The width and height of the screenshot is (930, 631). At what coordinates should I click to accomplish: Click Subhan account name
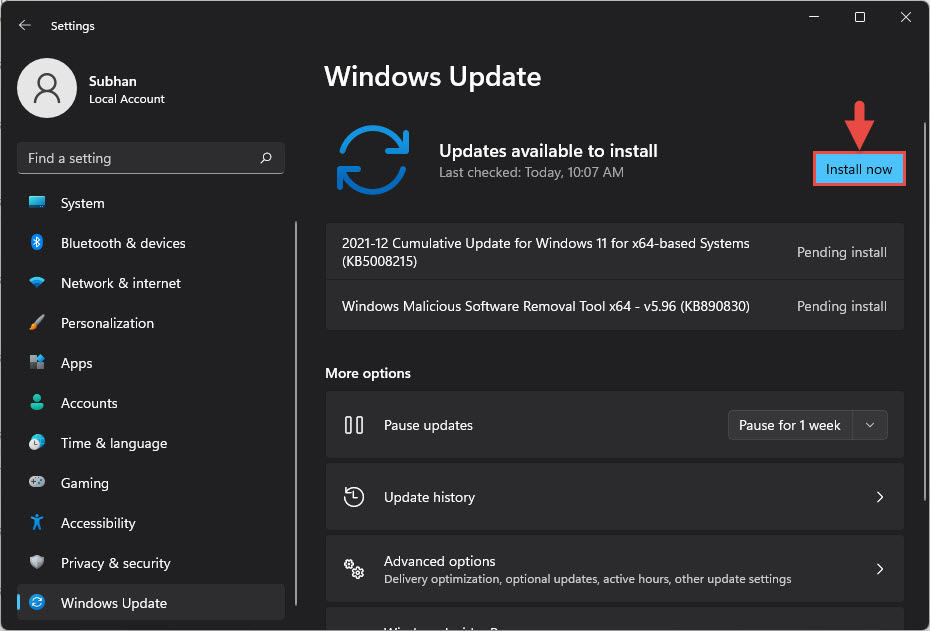click(113, 81)
